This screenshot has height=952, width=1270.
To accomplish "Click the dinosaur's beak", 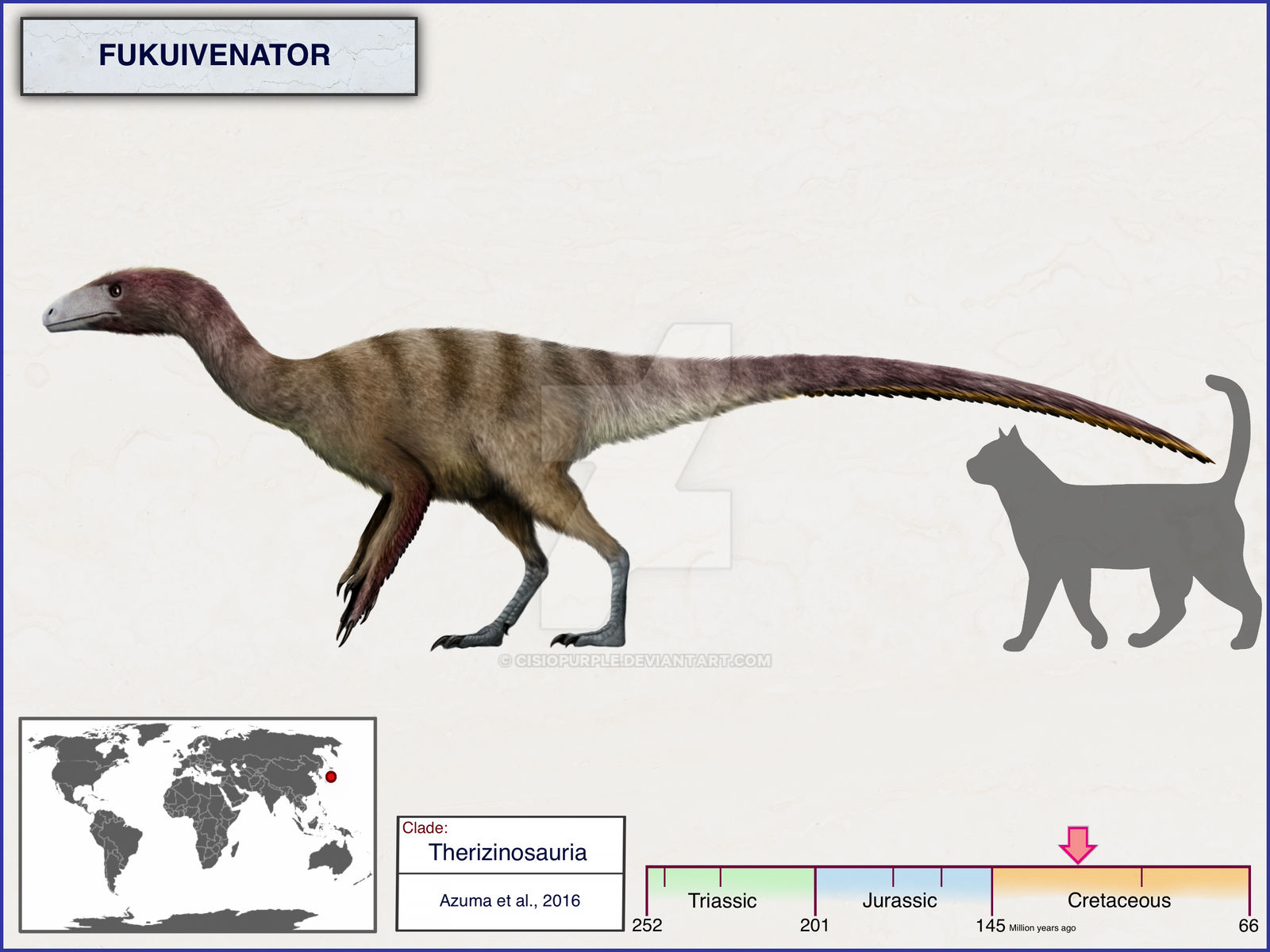I will click(x=75, y=309).
